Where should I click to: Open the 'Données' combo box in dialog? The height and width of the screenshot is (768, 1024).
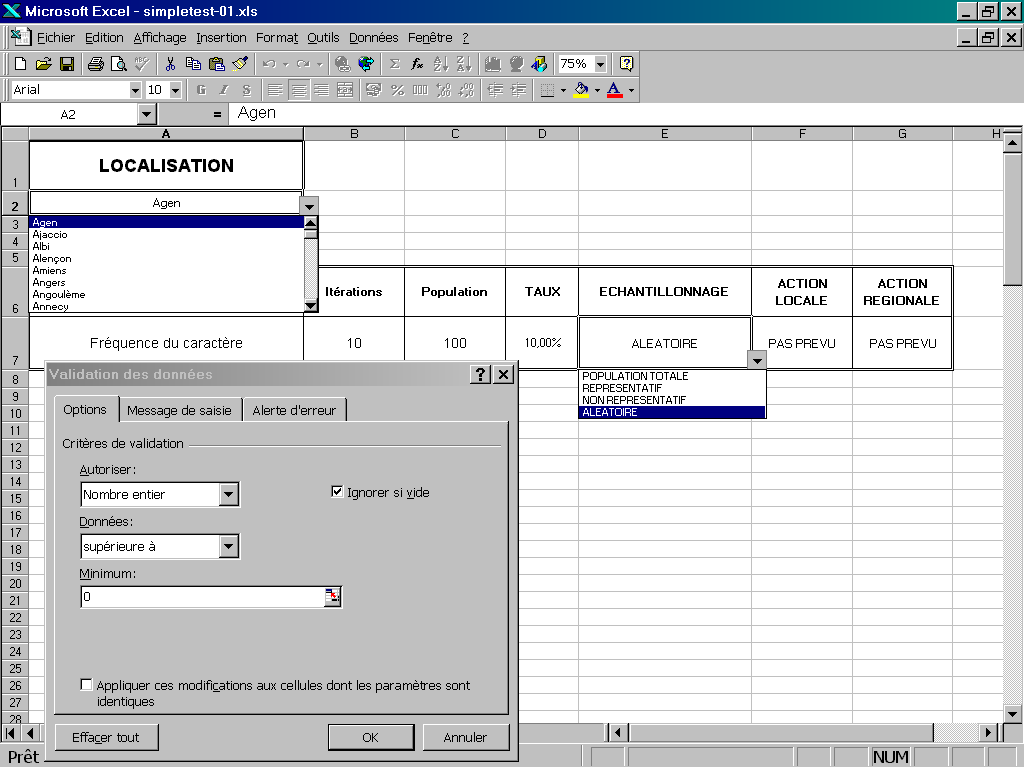(229, 546)
